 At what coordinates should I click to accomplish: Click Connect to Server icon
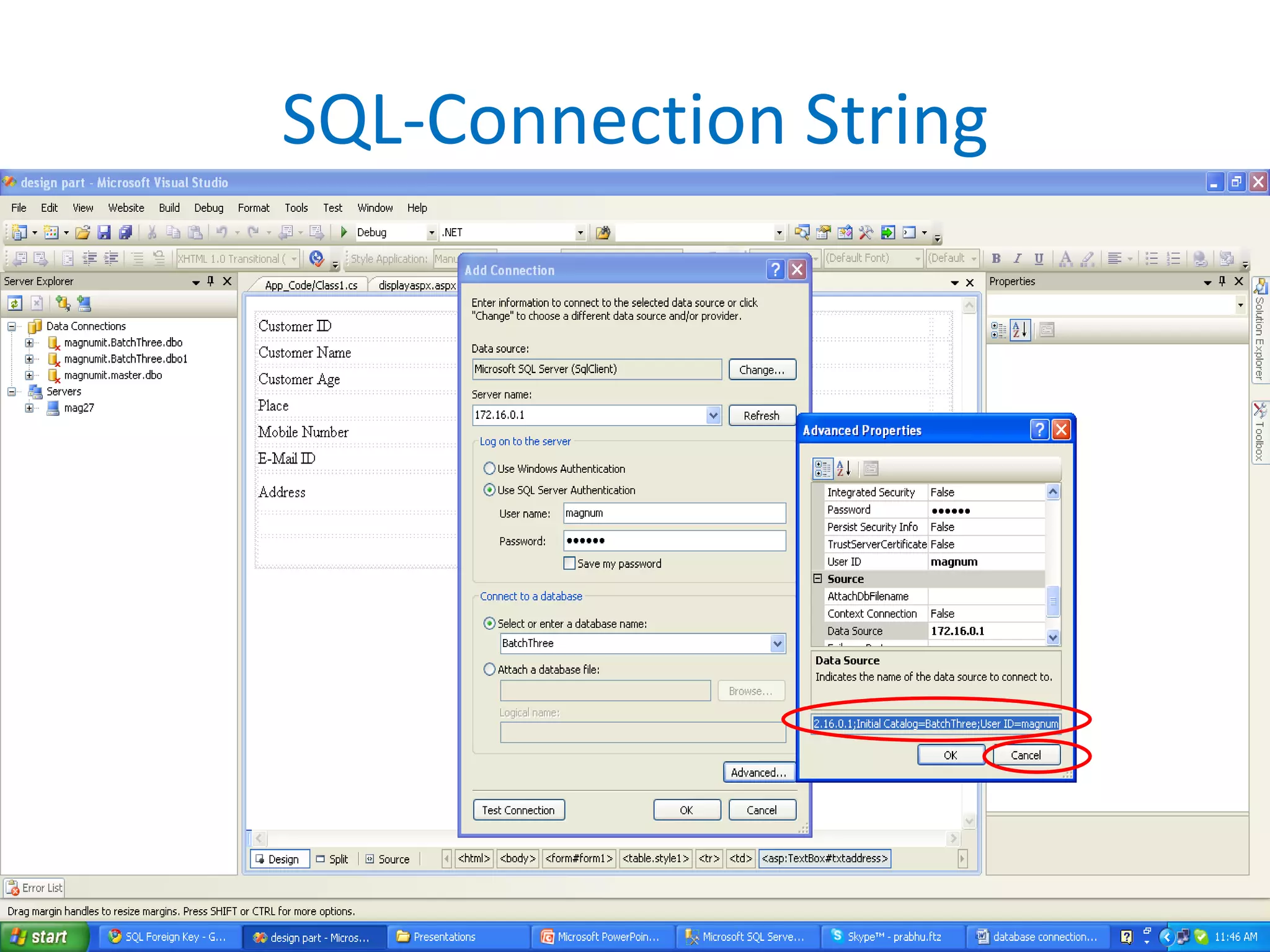[x=84, y=303]
